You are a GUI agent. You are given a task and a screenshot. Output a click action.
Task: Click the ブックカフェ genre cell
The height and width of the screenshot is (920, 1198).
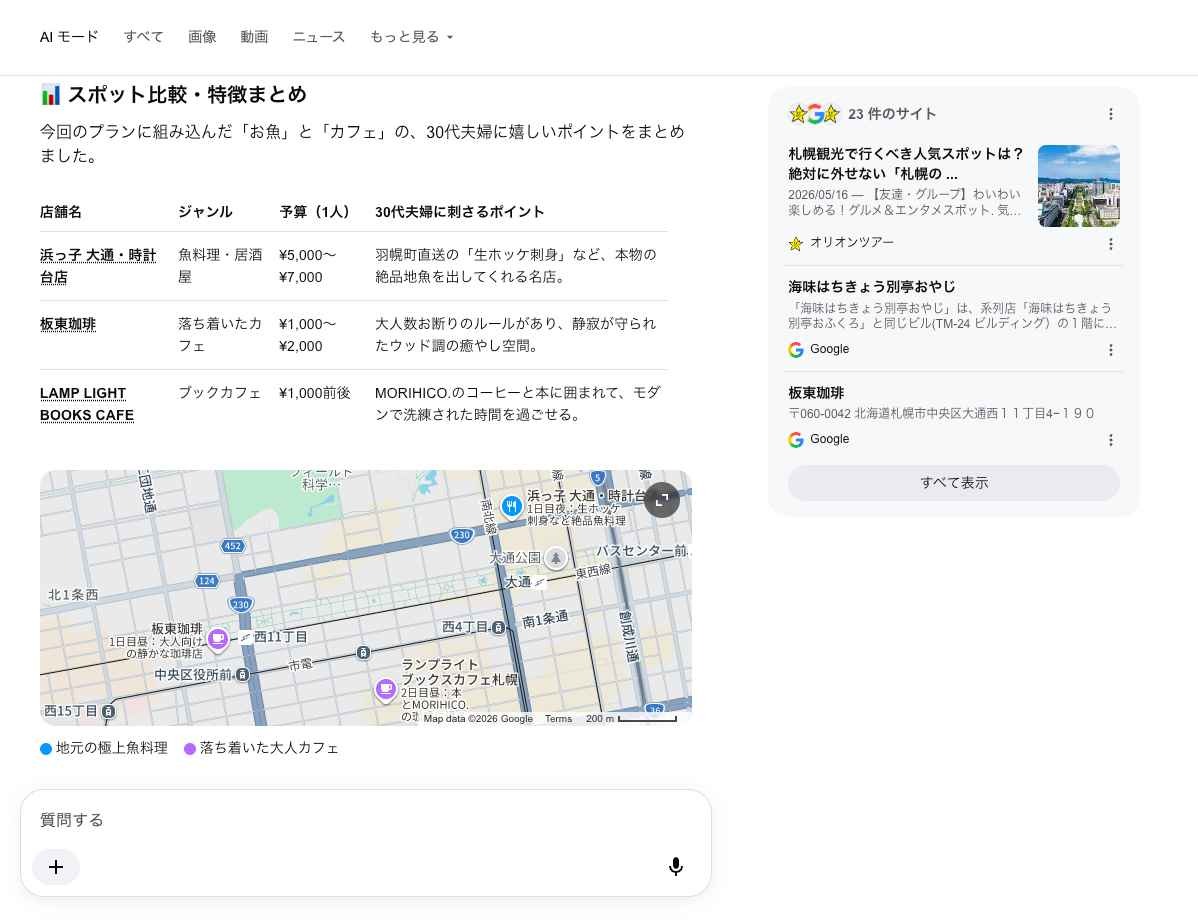point(219,393)
